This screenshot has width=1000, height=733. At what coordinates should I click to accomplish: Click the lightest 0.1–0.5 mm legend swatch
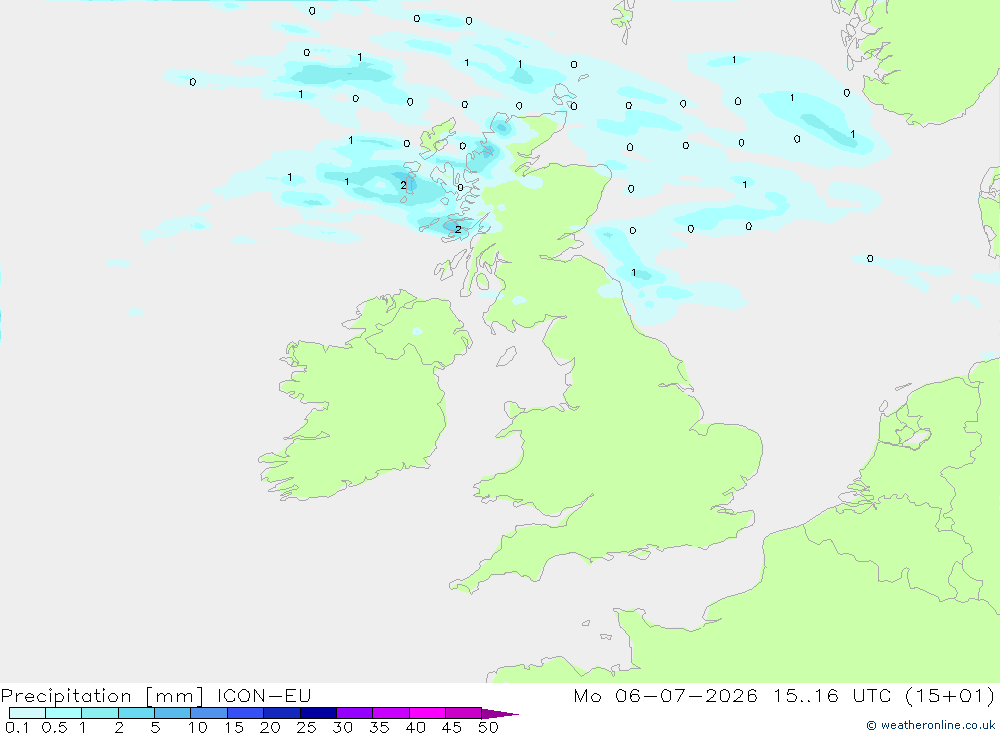click(x=27, y=713)
